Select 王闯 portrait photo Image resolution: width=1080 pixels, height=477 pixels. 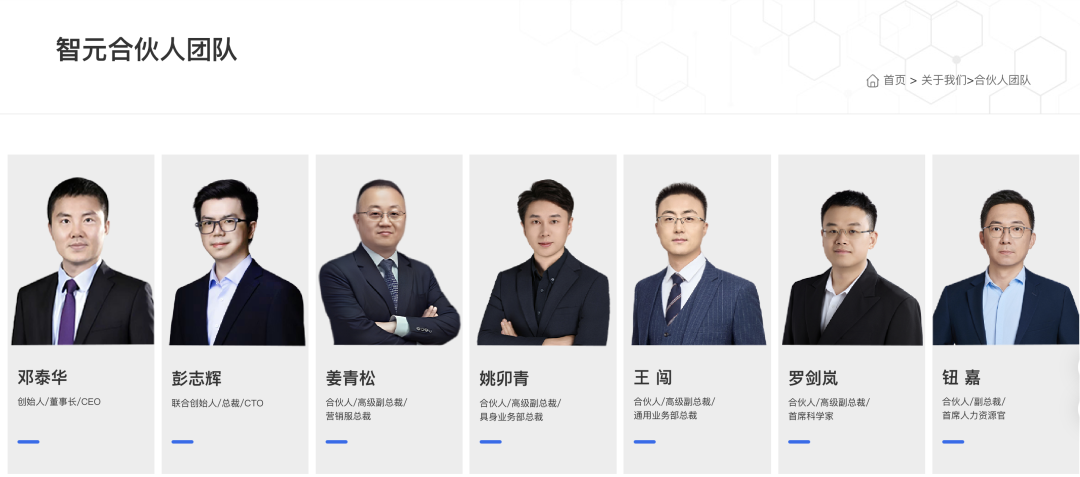(x=697, y=263)
